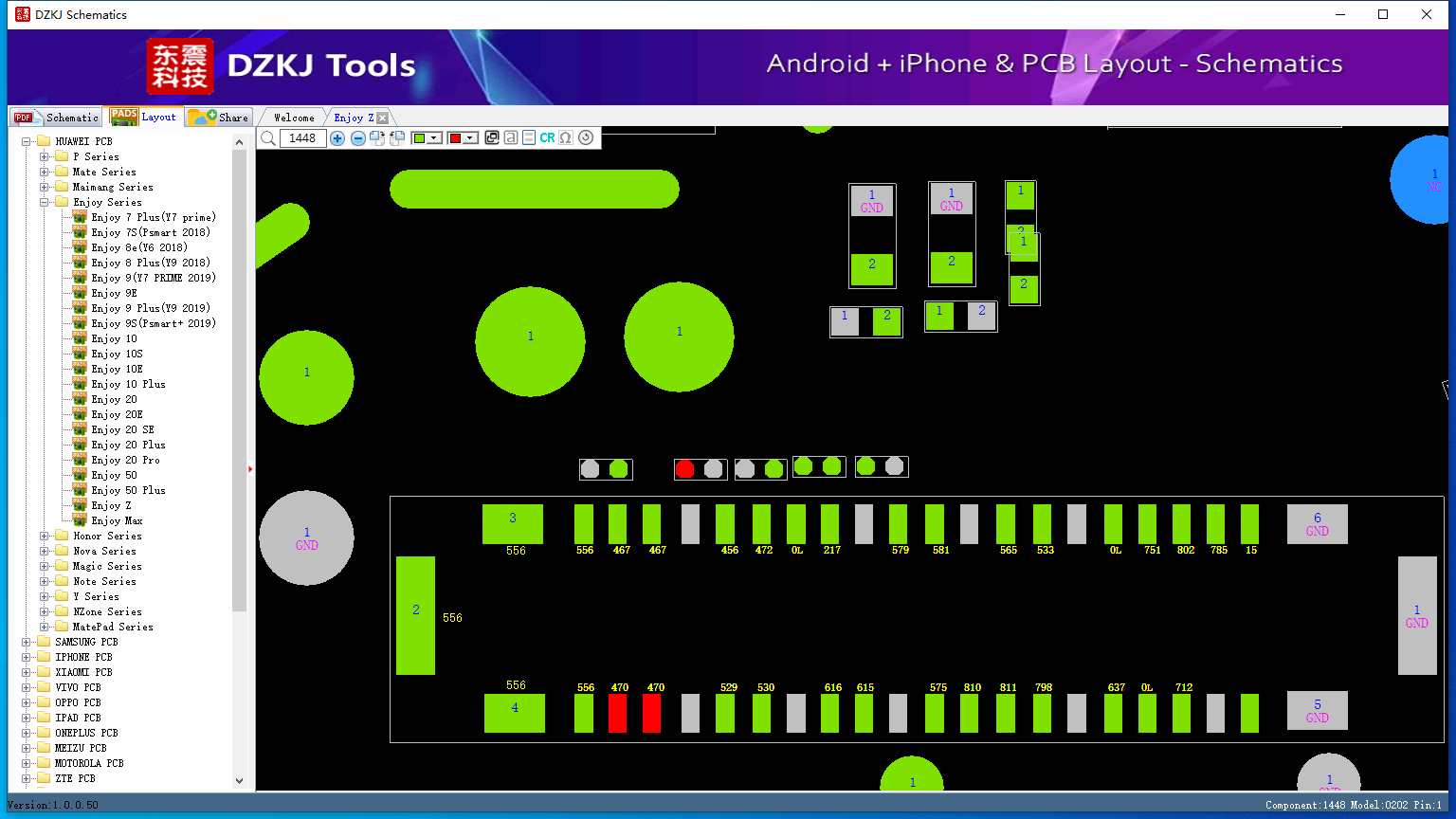This screenshot has height=819, width=1456.
Task: Toggle the CR capacitor/resistor values icon
Action: pyautogui.click(x=548, y=137)
